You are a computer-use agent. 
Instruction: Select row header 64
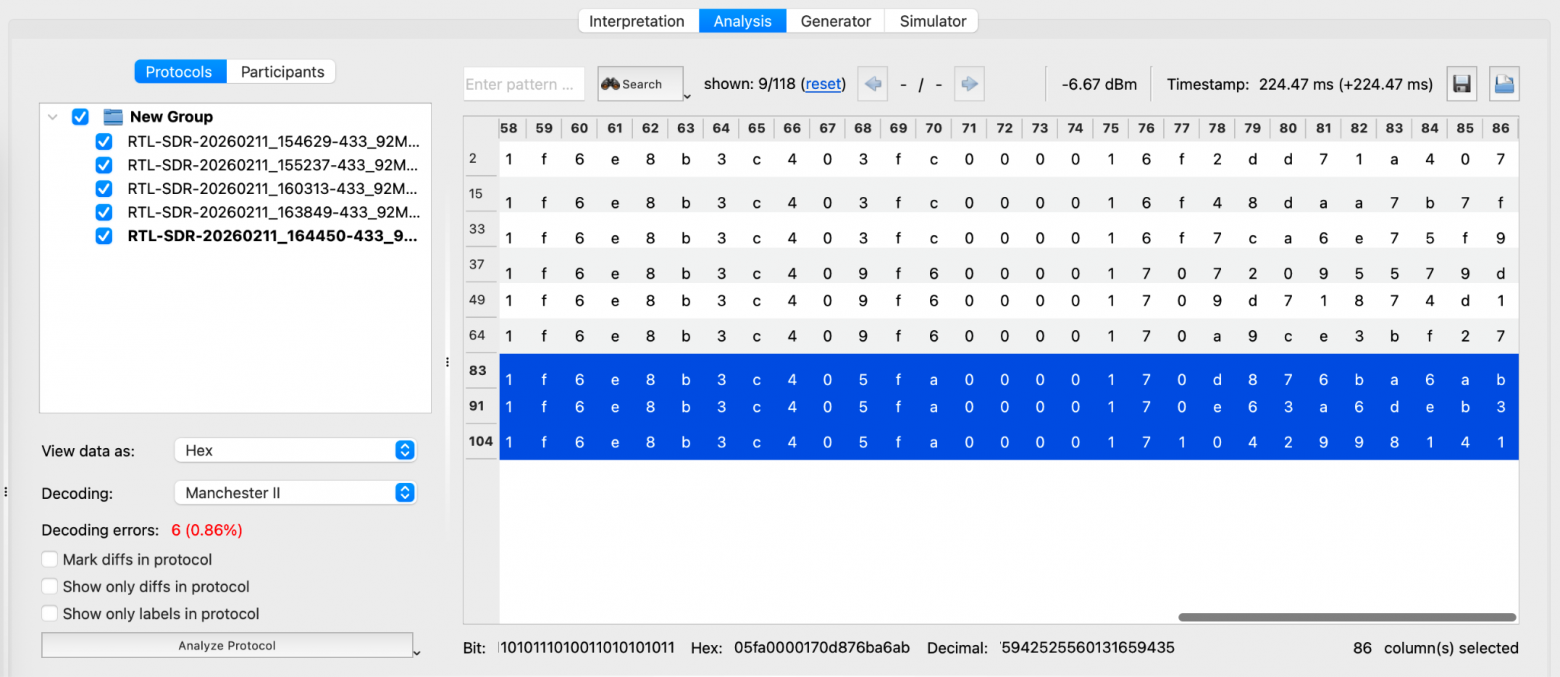(x=481, y=335)
